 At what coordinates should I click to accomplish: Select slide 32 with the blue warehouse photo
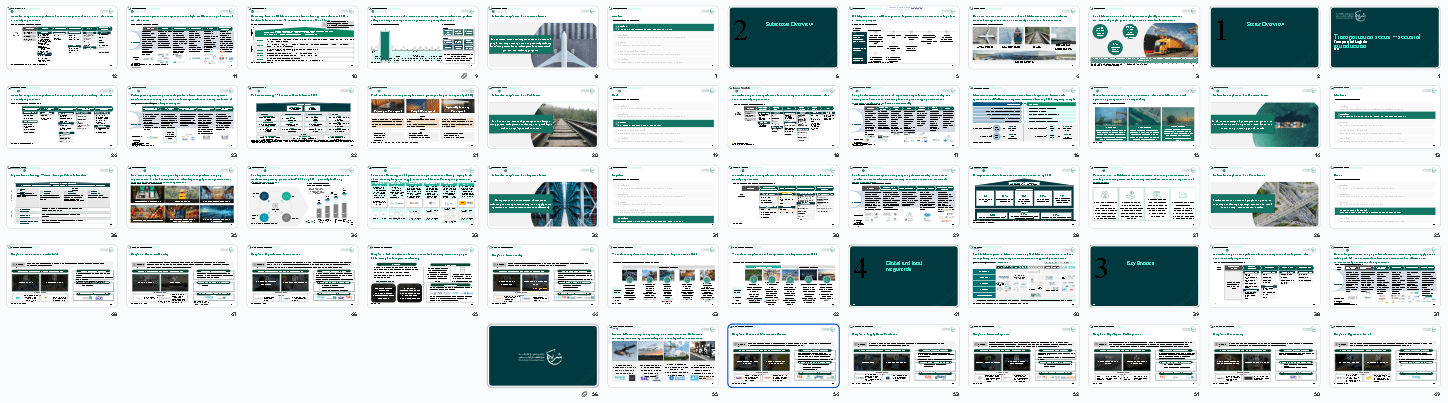click(x=543, y=196)
